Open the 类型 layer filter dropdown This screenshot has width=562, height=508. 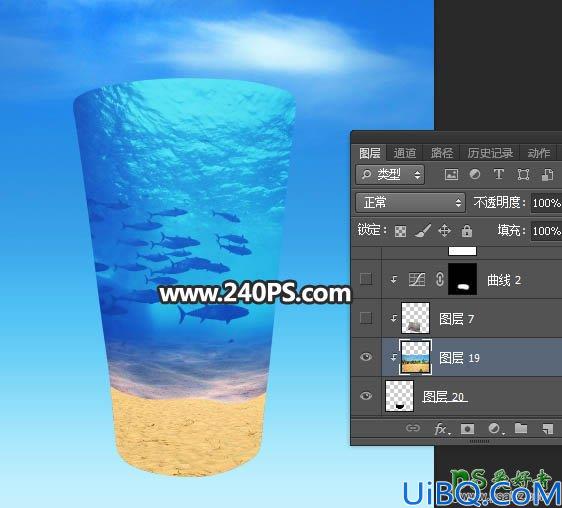click(x=390, y=175)
